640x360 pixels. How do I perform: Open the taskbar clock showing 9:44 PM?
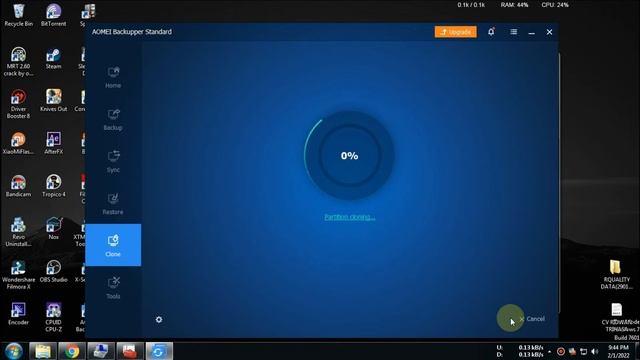point(618,351)
